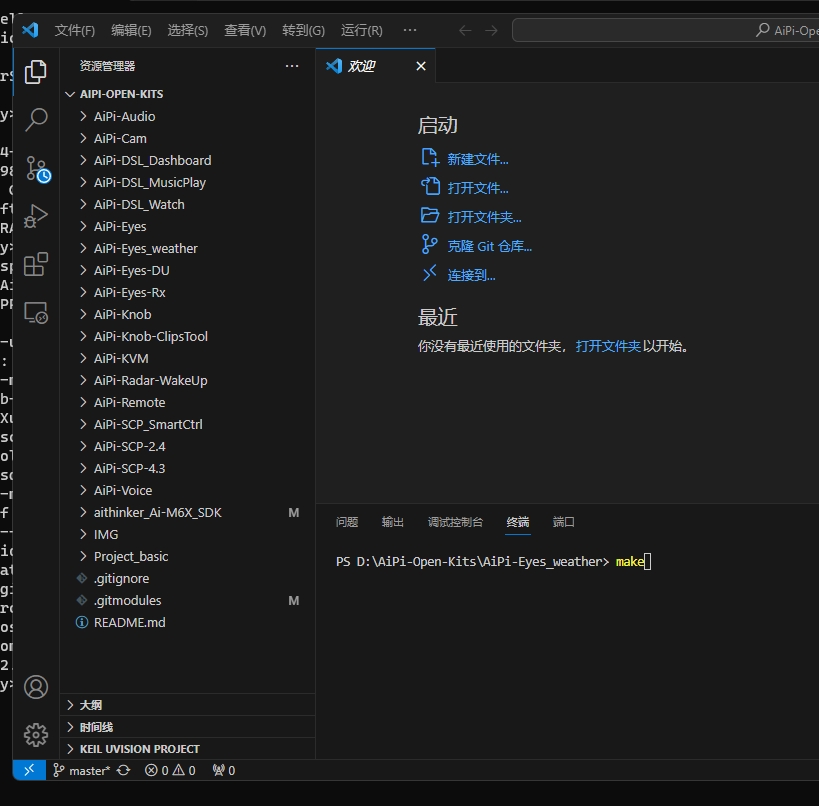Image resolution: width=819 pixels, height=806 pixels.
Task: Open the 选择(S) menu
Action: [x=188, y=30]
